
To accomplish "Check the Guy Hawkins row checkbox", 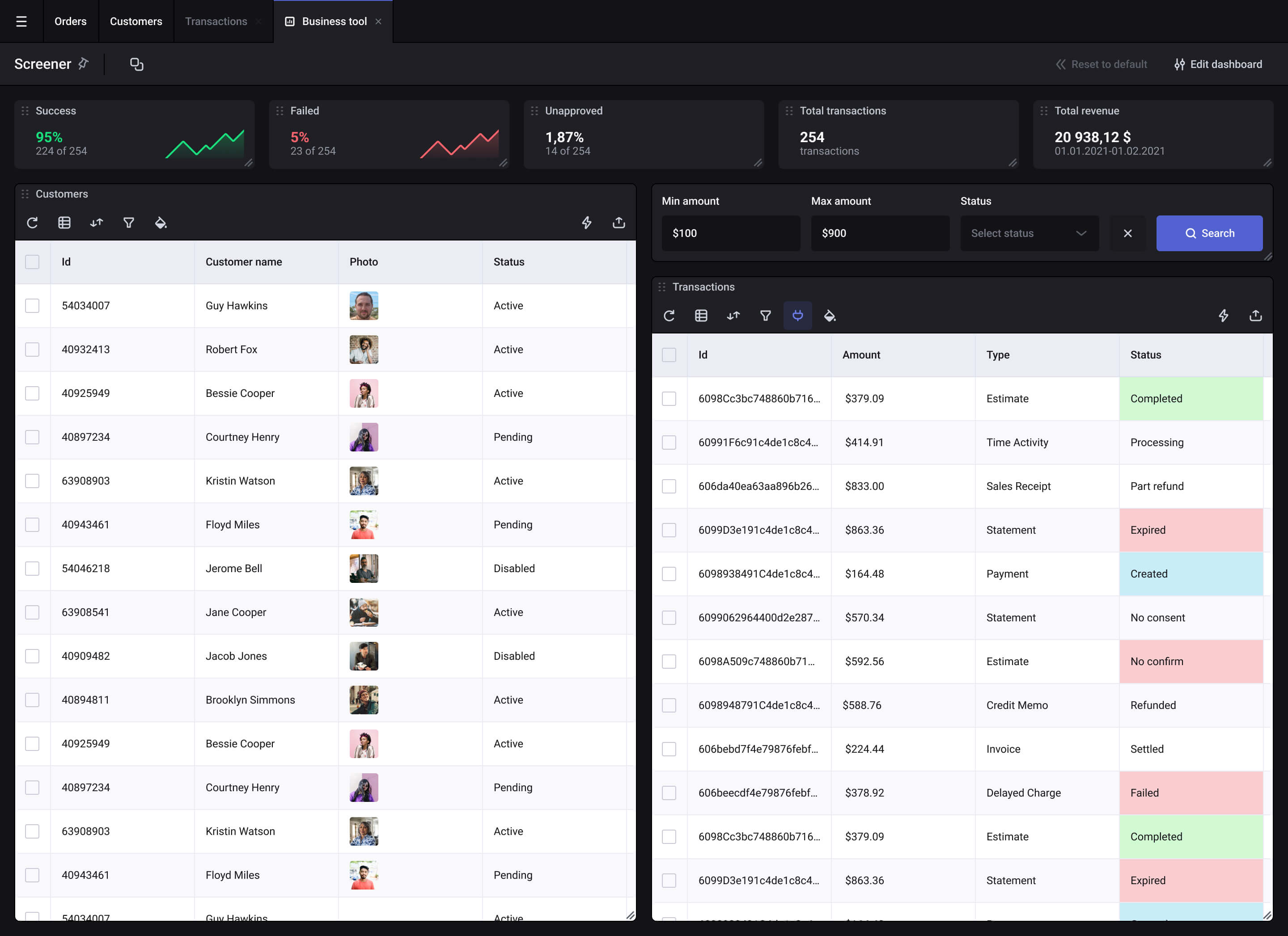I will 32,306.
